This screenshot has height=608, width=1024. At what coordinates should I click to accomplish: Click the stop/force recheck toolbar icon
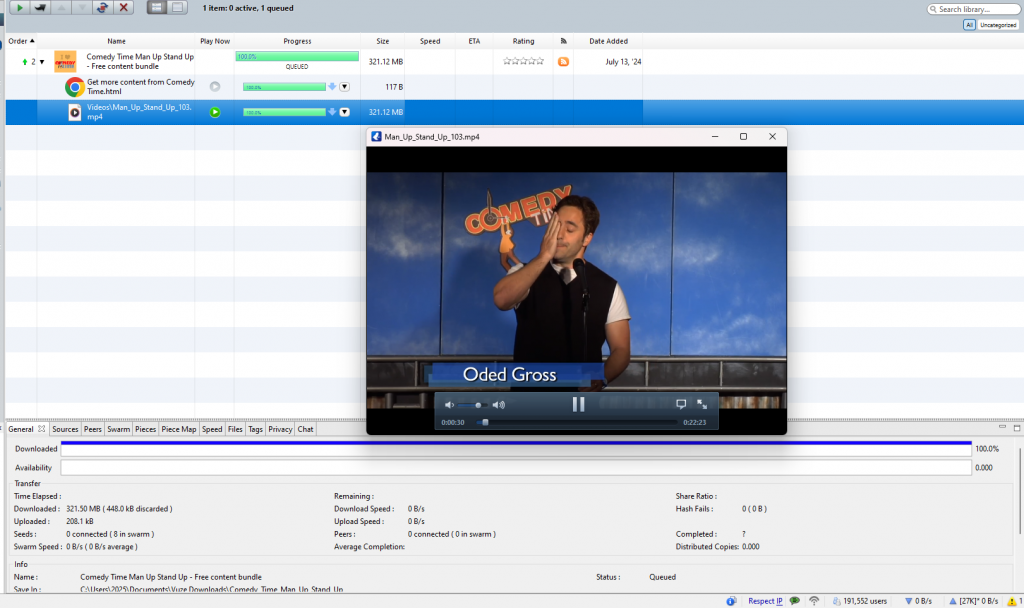click(103, 8)
